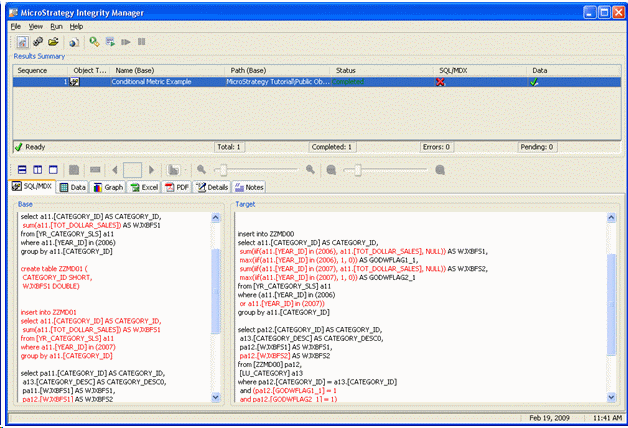Click the open folder toolbar icon
Screen dimensions: 628x428
click(x=53, y=42)
